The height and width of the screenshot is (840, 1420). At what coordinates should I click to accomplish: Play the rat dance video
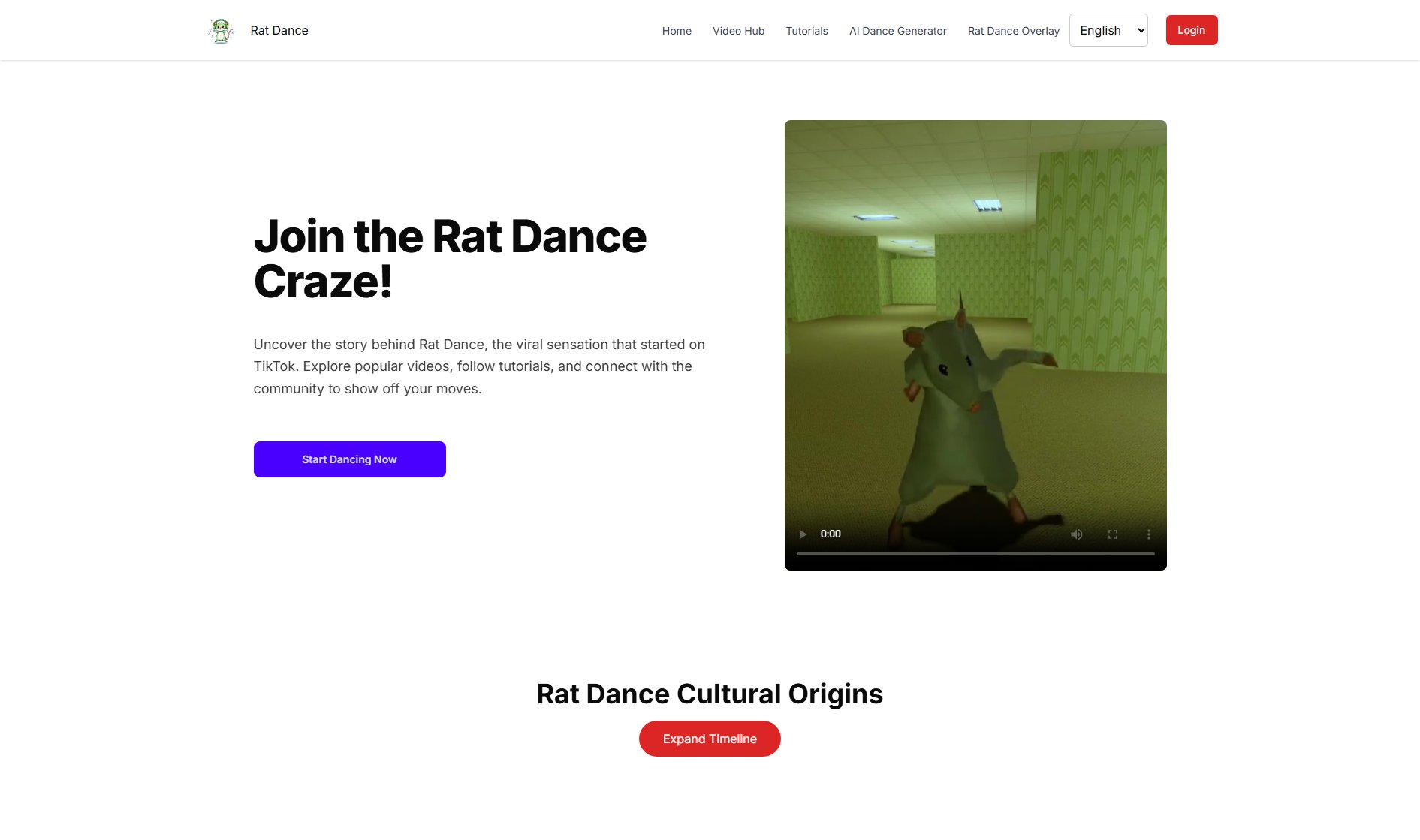click(x=803, y=534)
